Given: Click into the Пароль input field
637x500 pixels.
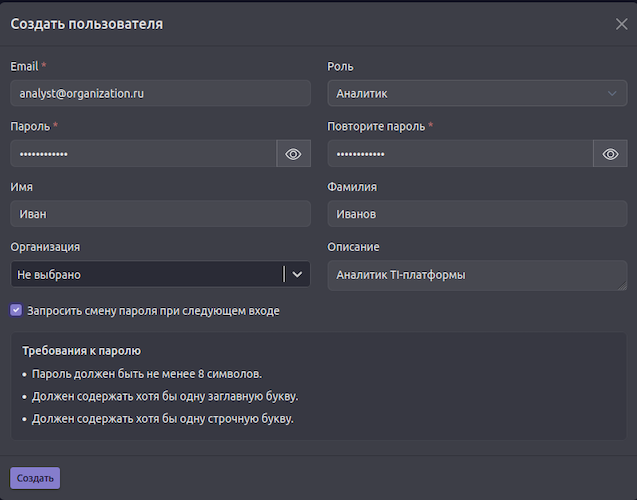Looking at the screenshot, I should point(143,154).
